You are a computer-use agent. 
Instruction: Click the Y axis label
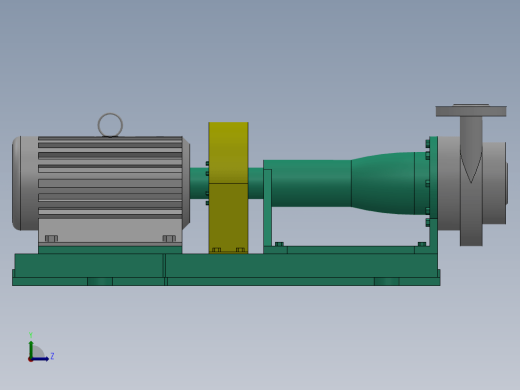tap(31, 335)
